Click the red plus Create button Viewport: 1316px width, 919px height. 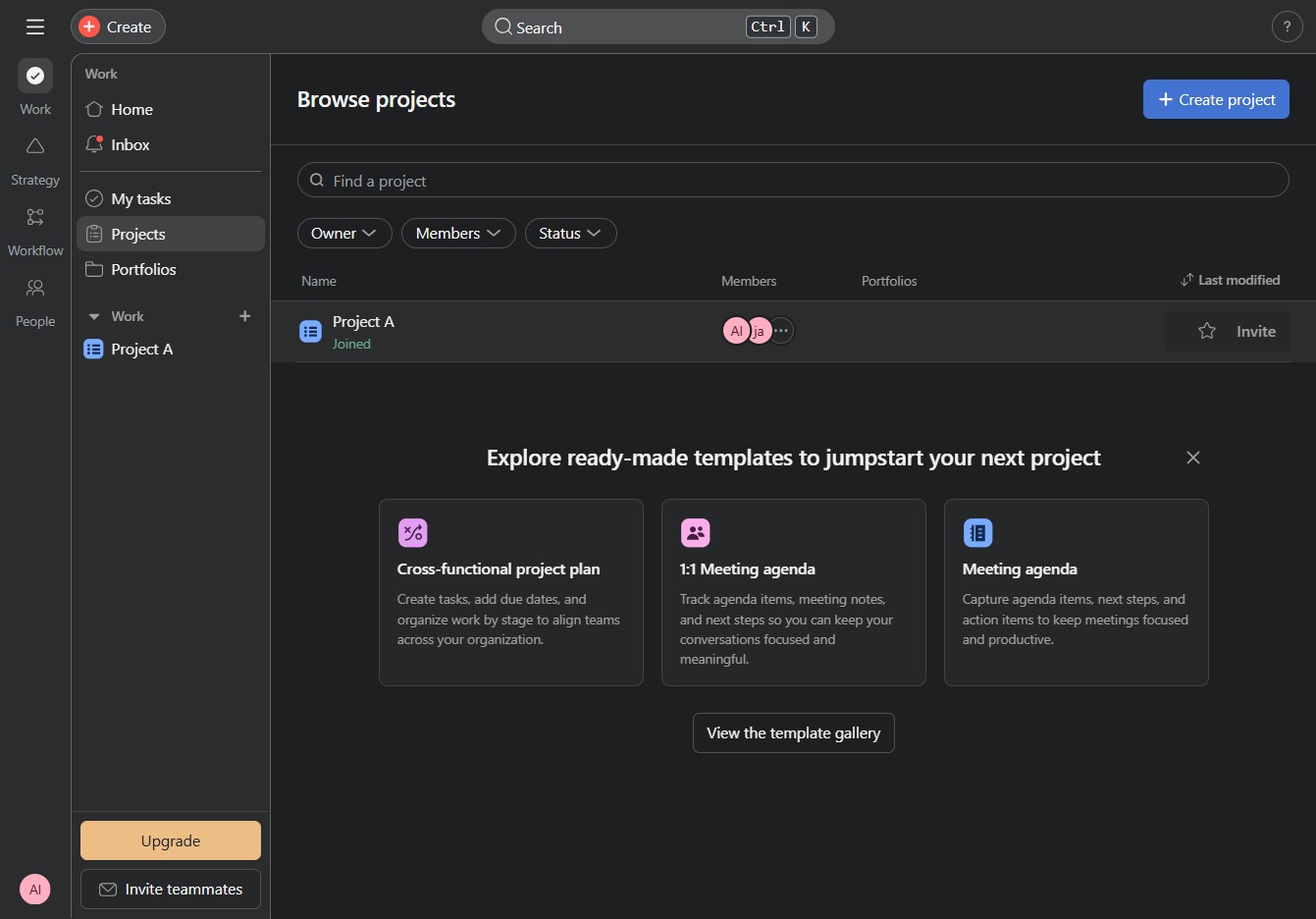[118, 27]
